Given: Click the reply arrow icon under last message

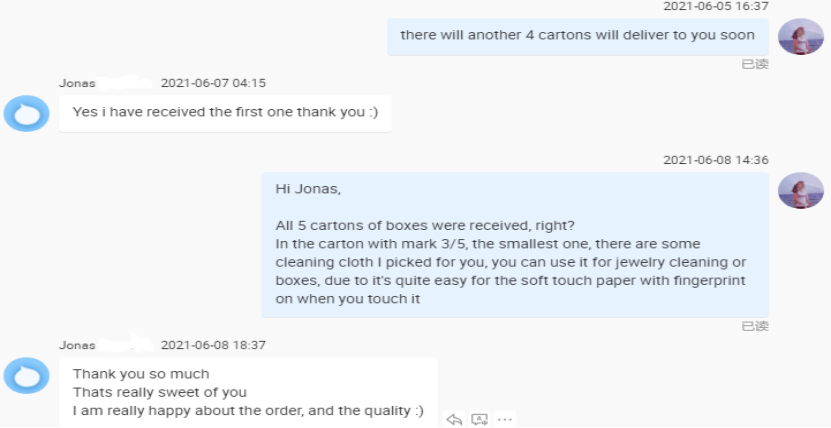Looking at the screenshot, I should coord(454,420).
